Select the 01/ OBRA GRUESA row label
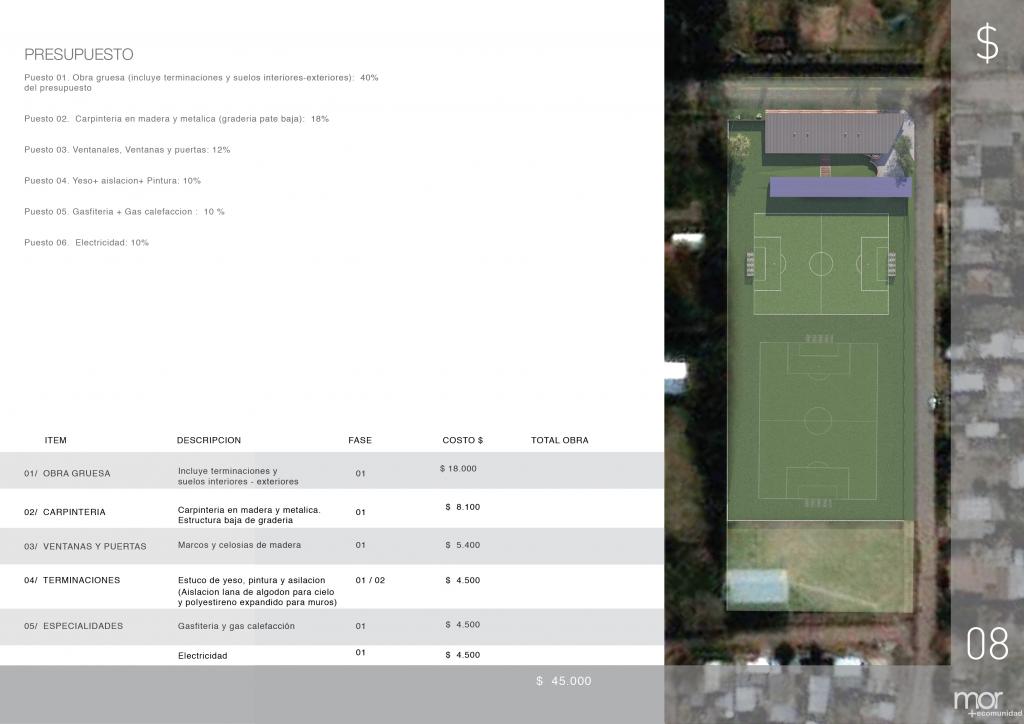 [67, 473]
